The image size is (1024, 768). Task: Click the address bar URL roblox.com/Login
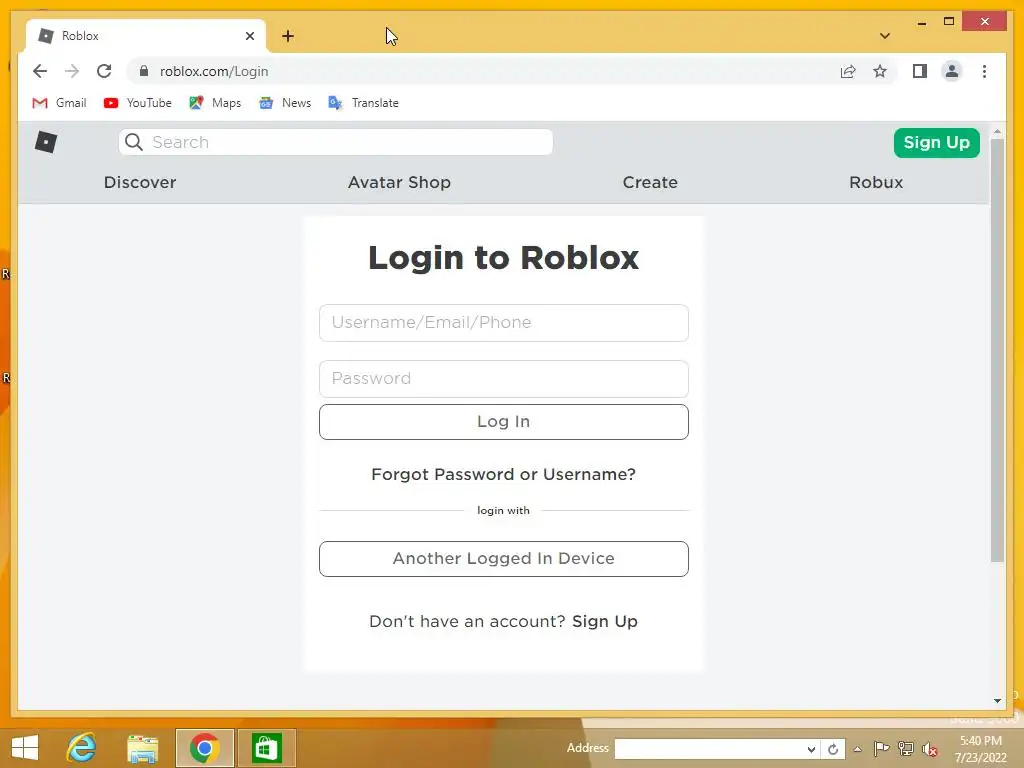click(x=214, y=71)
